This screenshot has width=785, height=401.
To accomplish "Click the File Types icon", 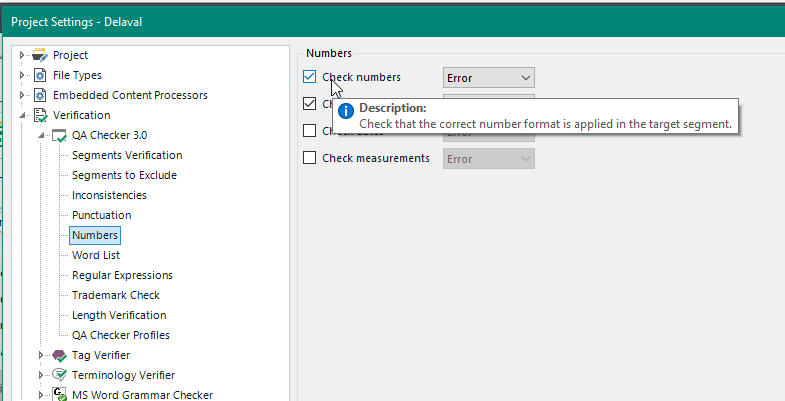I will (x=40, y=75).
